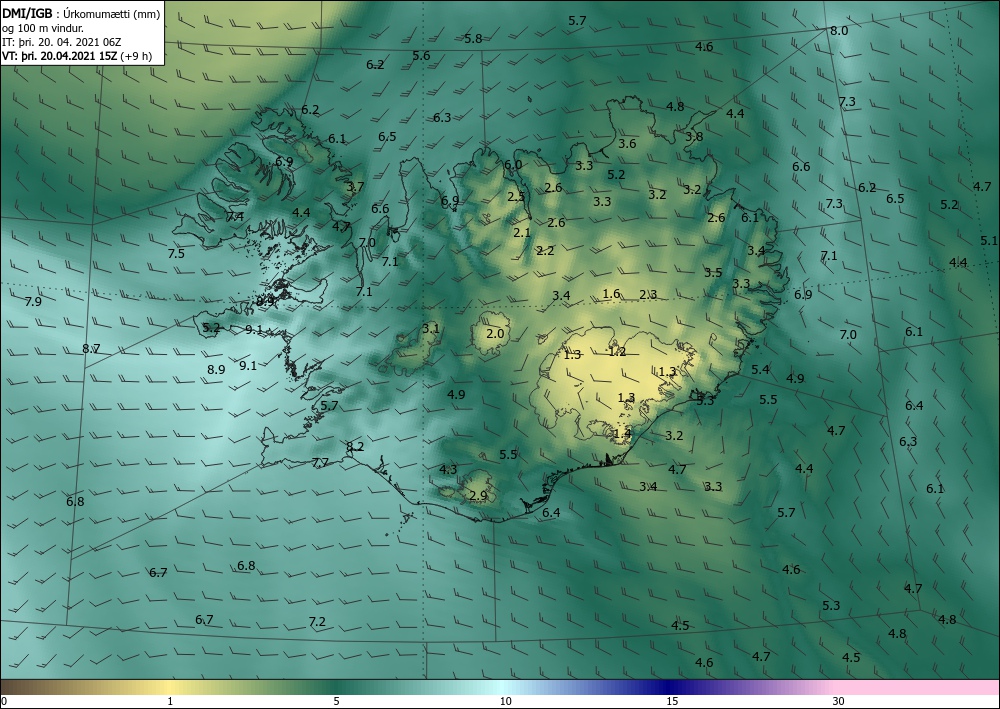Click the "2.9" value on the southern glacier

pos(478,495)
